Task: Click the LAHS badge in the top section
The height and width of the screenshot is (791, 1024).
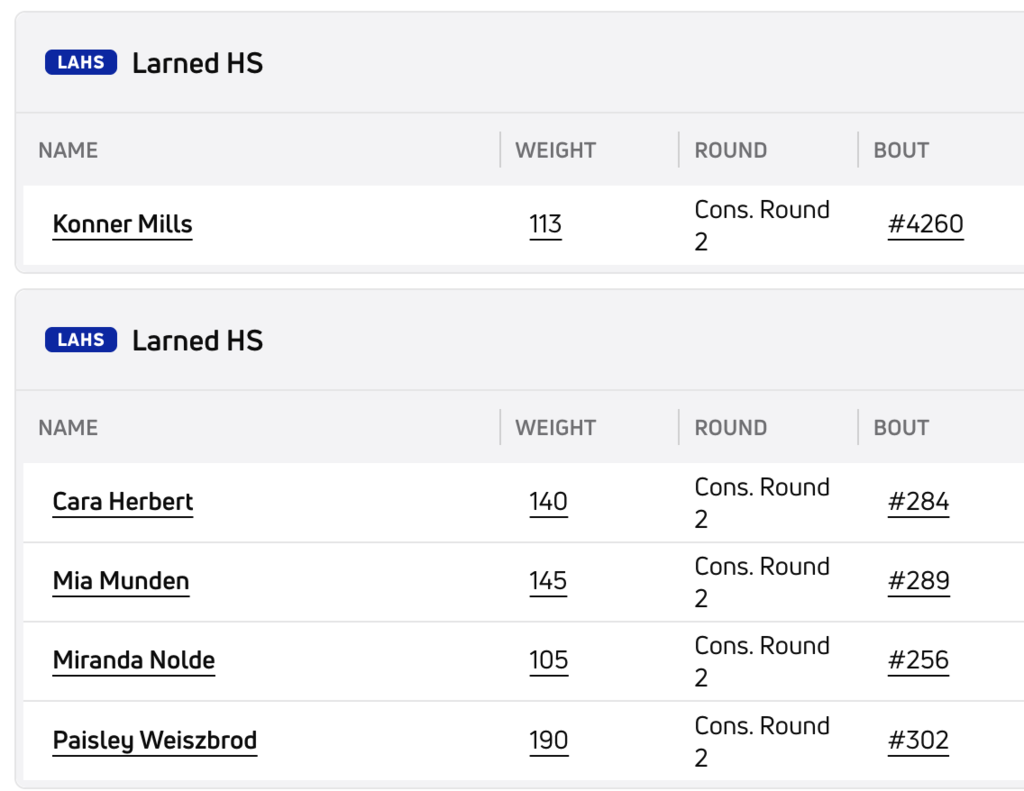Action: tap(81, 62)
